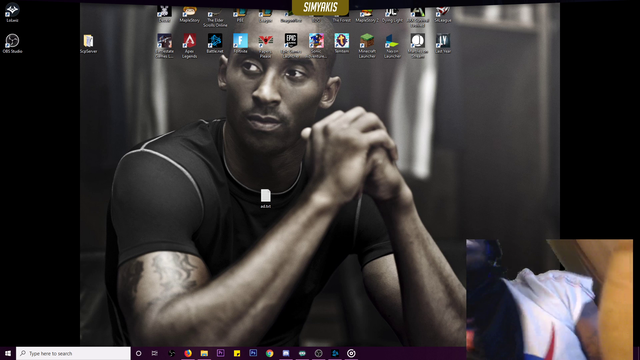The width and height of the screenshot is (640, 360).
Task: Open Firefox from the taskbar
Action: (x=188, y=353)
